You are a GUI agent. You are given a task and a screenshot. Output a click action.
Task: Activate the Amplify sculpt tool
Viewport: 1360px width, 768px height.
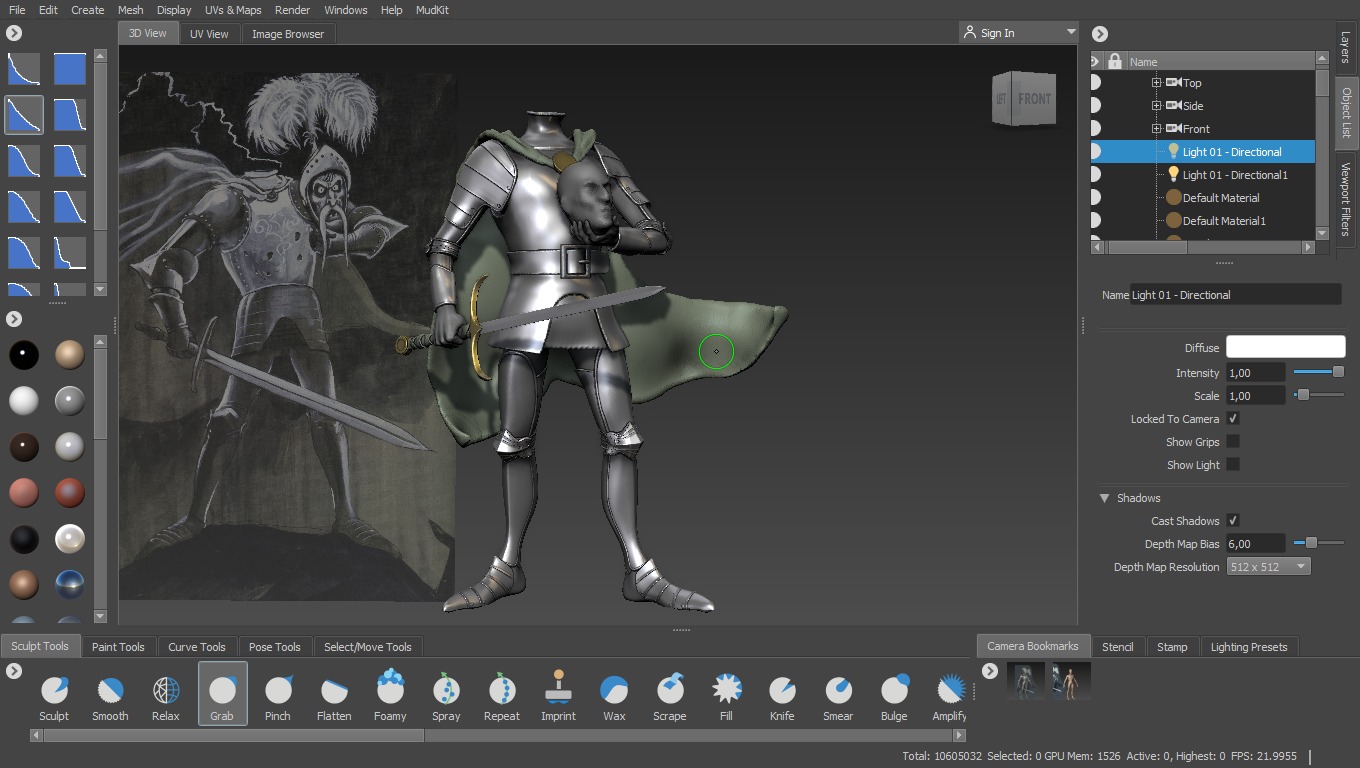click(949, 690)
